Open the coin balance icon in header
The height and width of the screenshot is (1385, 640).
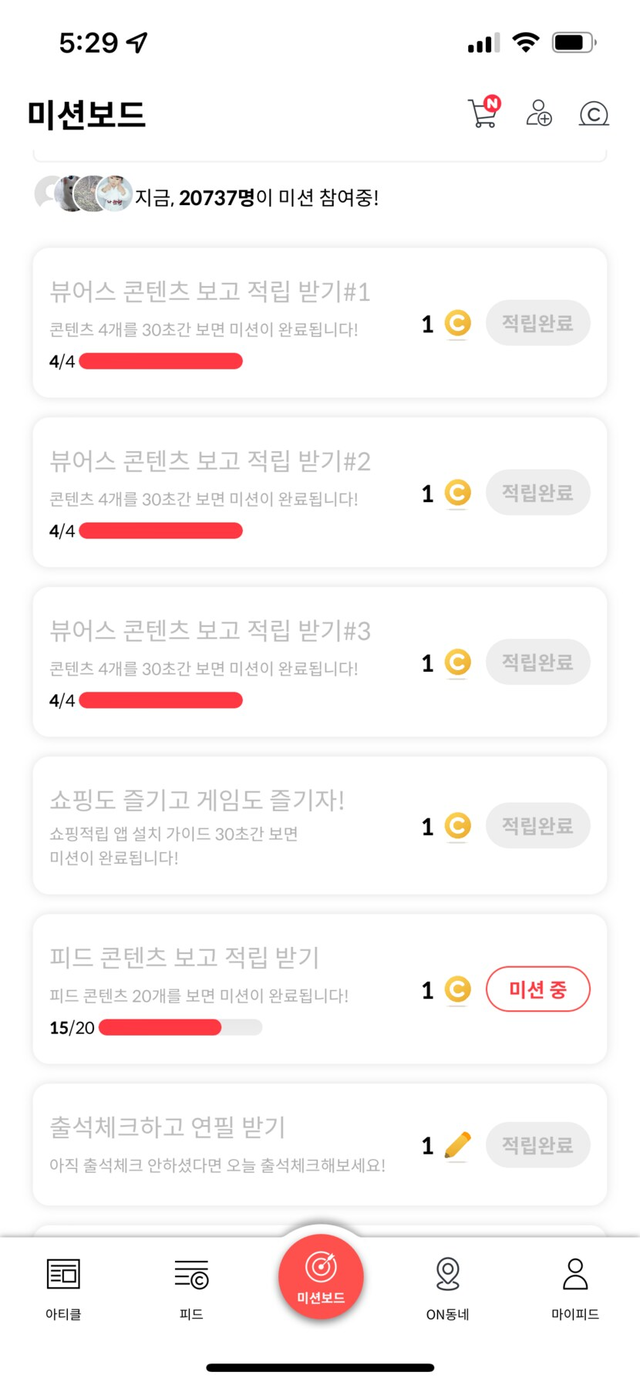point(594,113)
